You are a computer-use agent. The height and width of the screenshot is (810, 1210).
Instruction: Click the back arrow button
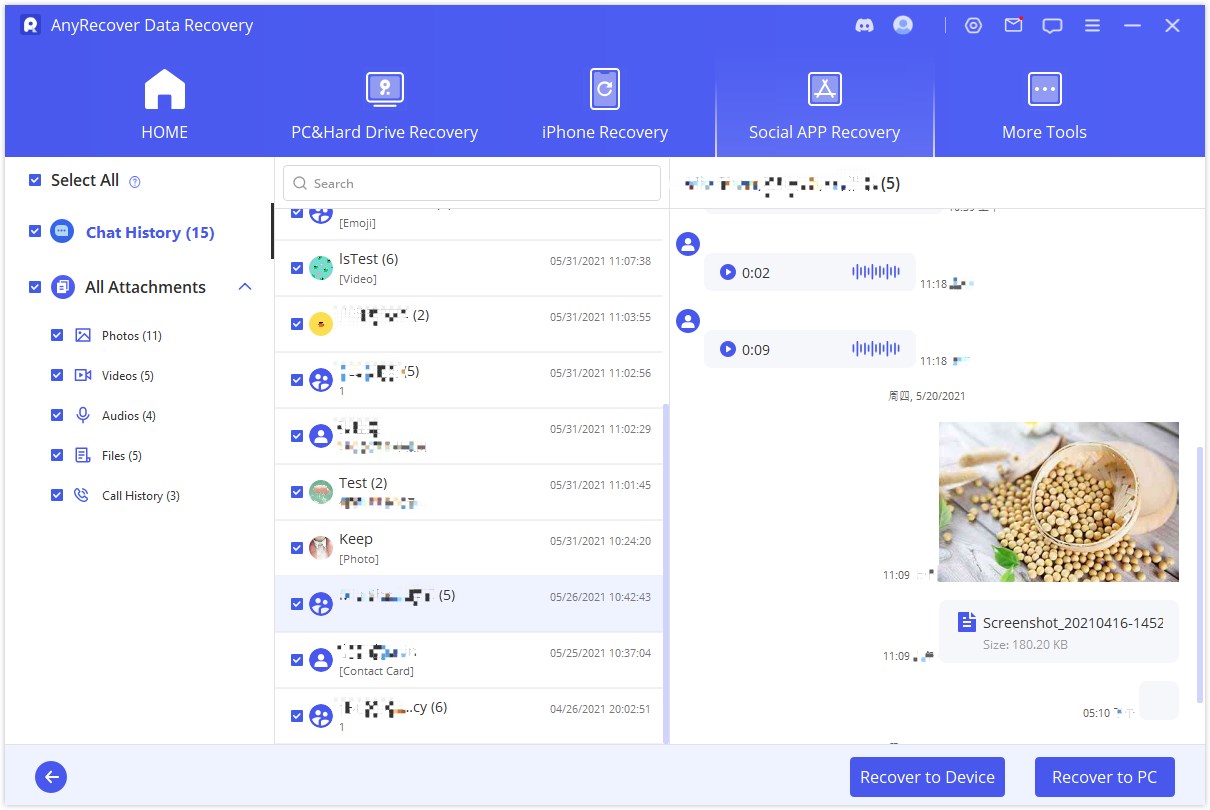tap(51, 777)
